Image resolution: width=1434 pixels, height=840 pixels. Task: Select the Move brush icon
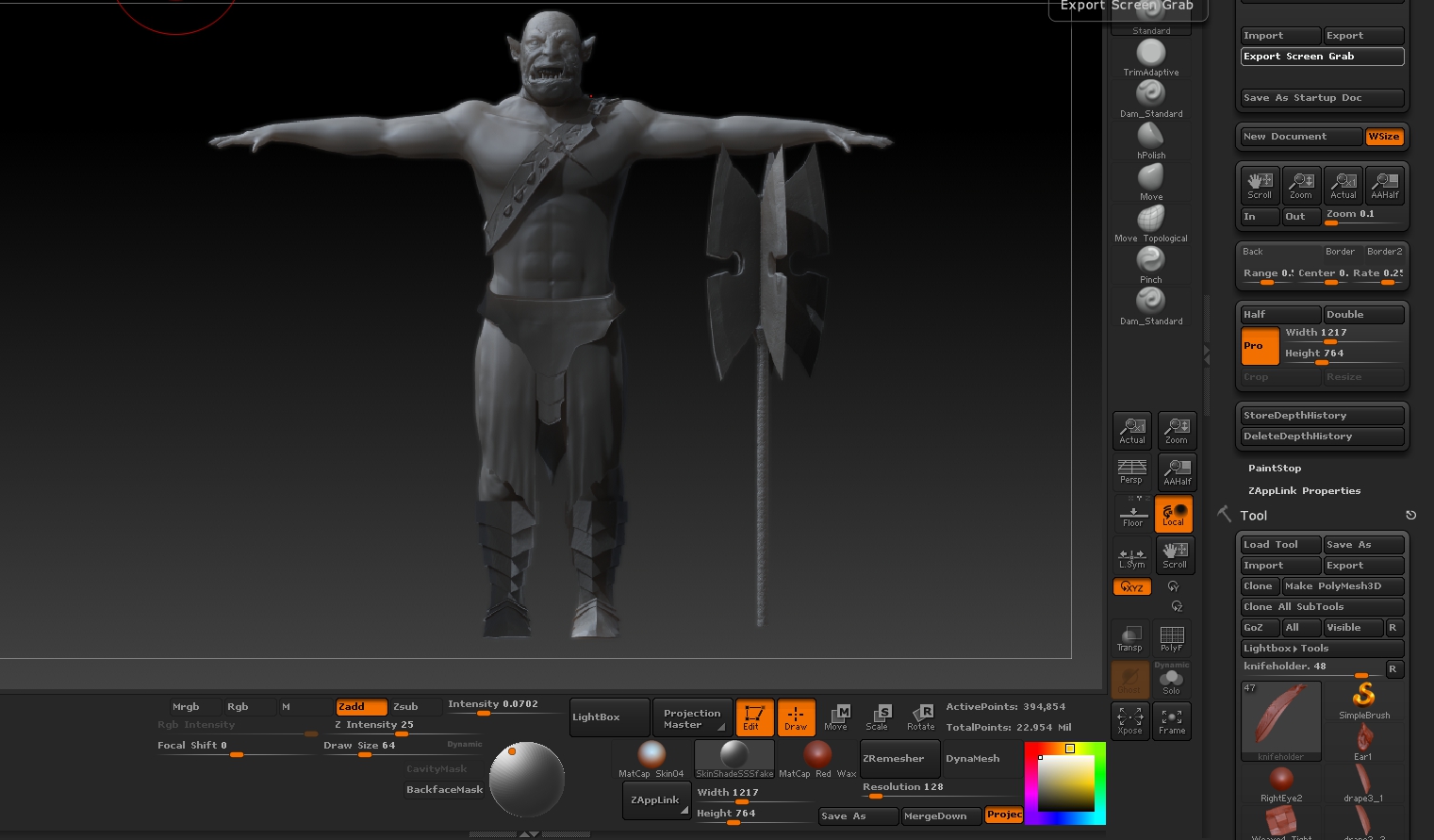tap(1150, 182)
